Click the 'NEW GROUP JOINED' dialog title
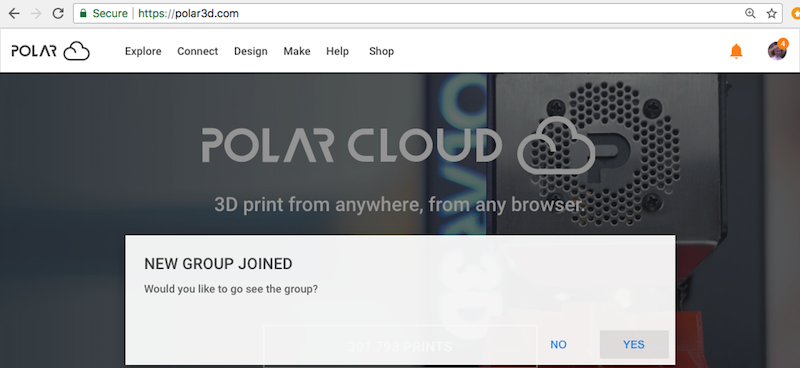Viewport: 800px width, 368px height. coord(218,264)
